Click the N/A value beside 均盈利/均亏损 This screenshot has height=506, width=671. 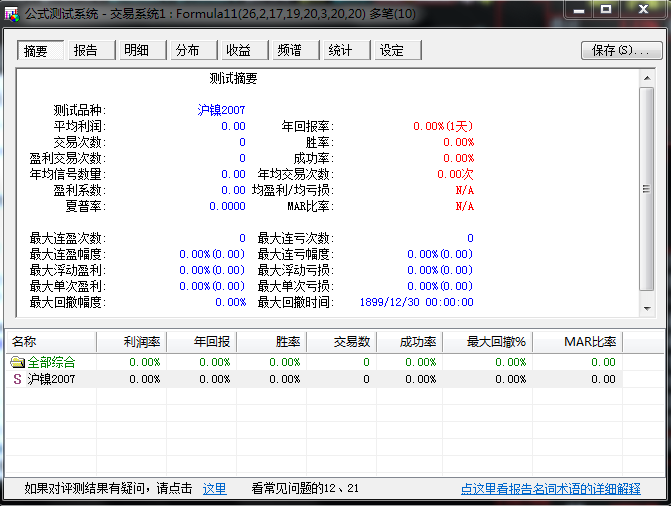click(x=465, y=190)
